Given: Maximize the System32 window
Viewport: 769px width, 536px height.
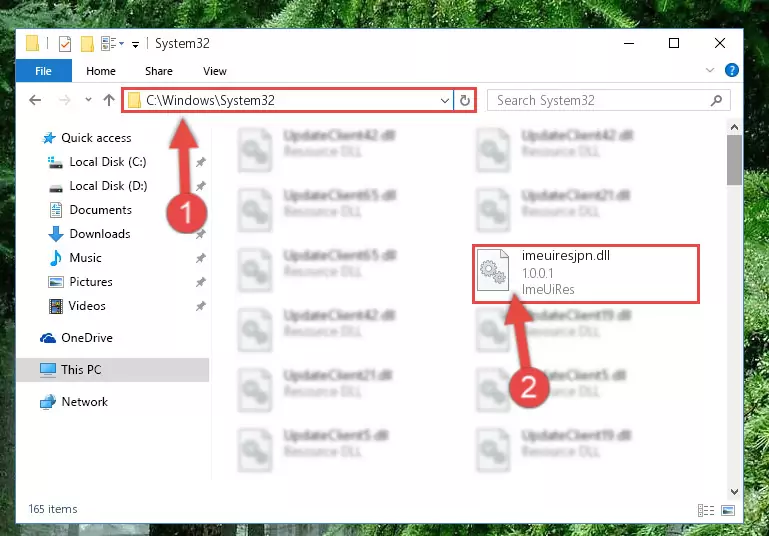Looking at the screenshot, I should tap(674, 44).
